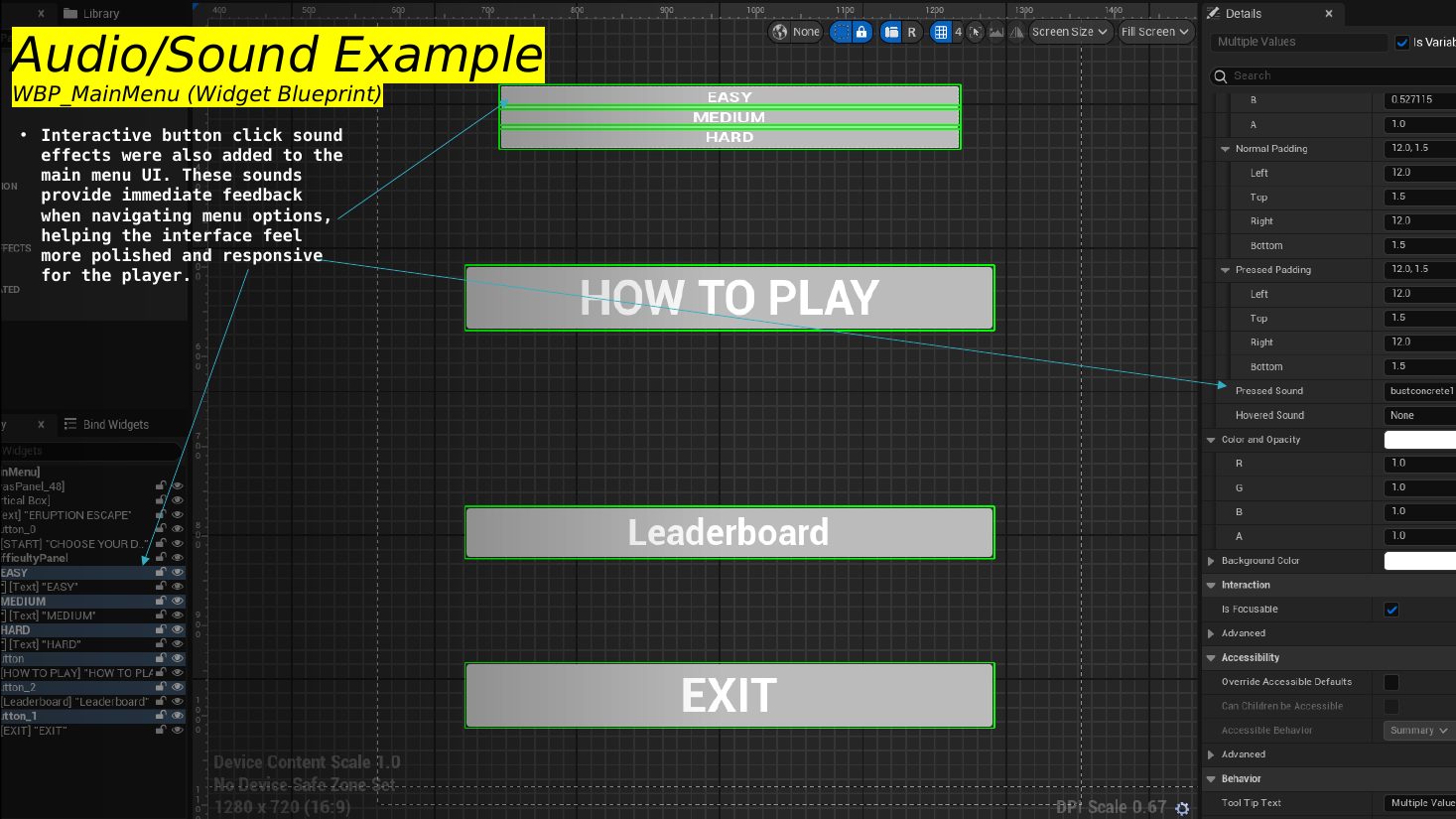Toggle the respect locks padlock icon
This screenshot has height=819, width=1456.
tap(861, 32)
